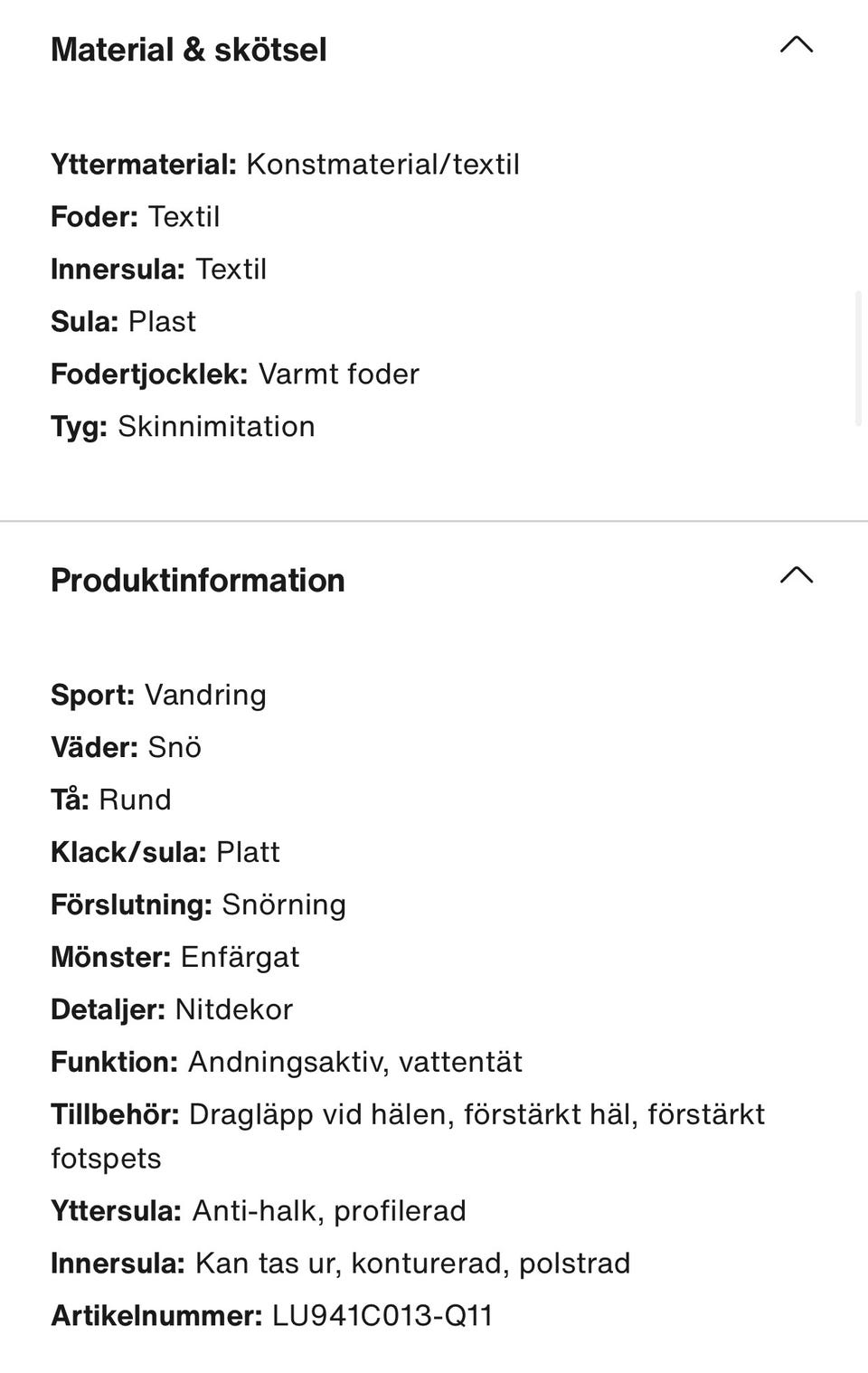This screenshot has width=868, height=1373.
Task: Click the vertical scrollbar on right edge
Action: [859, 357]
